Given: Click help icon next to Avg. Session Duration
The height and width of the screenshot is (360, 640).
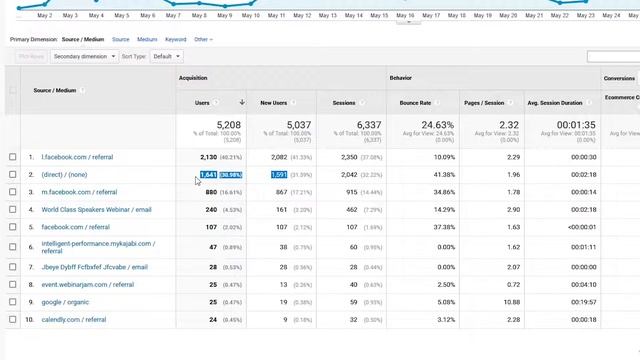Looking at the screenshot, I should coord(589,103).
